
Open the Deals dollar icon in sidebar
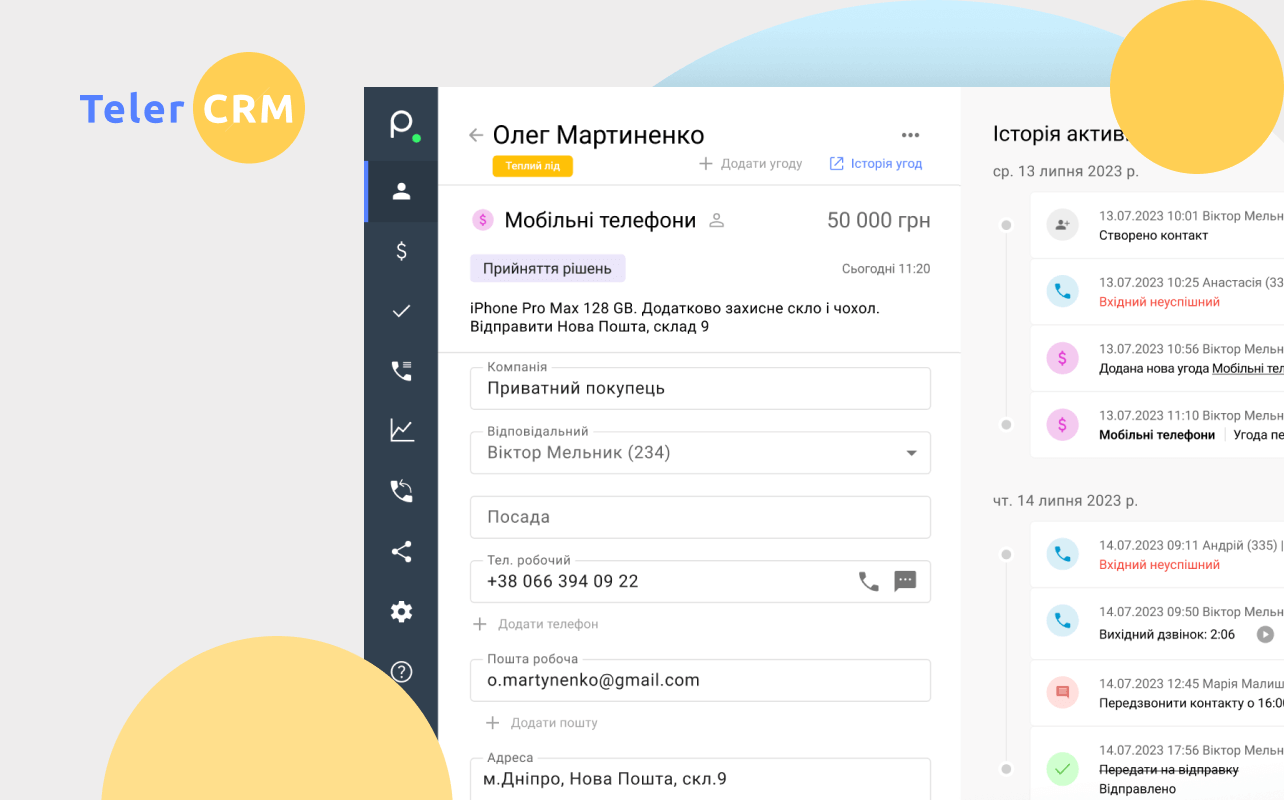[401, 251]
